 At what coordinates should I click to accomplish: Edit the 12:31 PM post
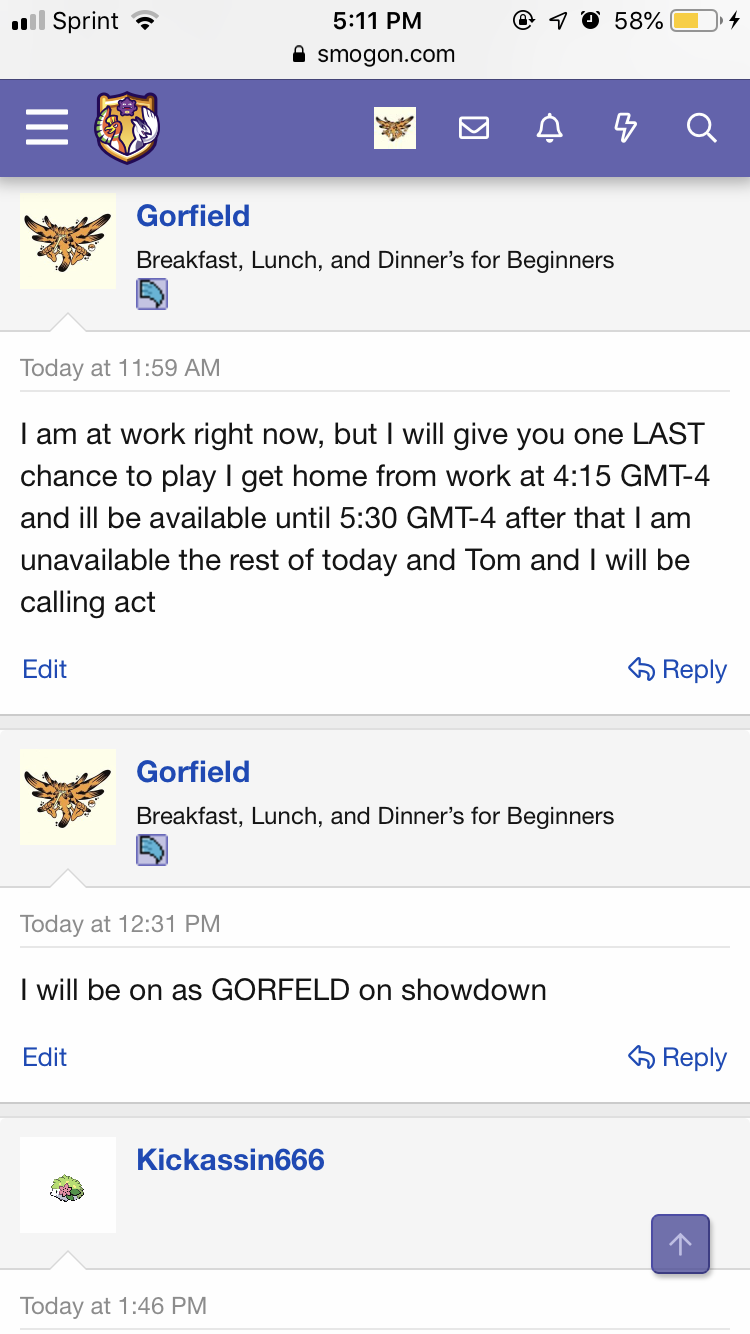[x=45, y=1057]
